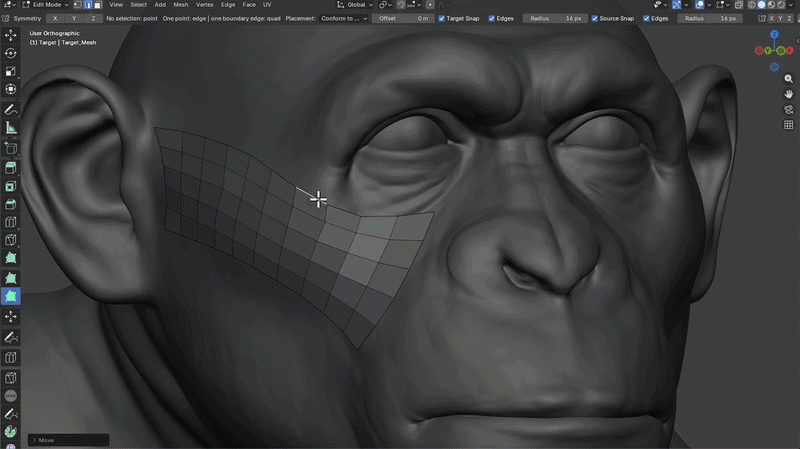
Task: Switch to vertex select mode
Action: click(78, 5)
